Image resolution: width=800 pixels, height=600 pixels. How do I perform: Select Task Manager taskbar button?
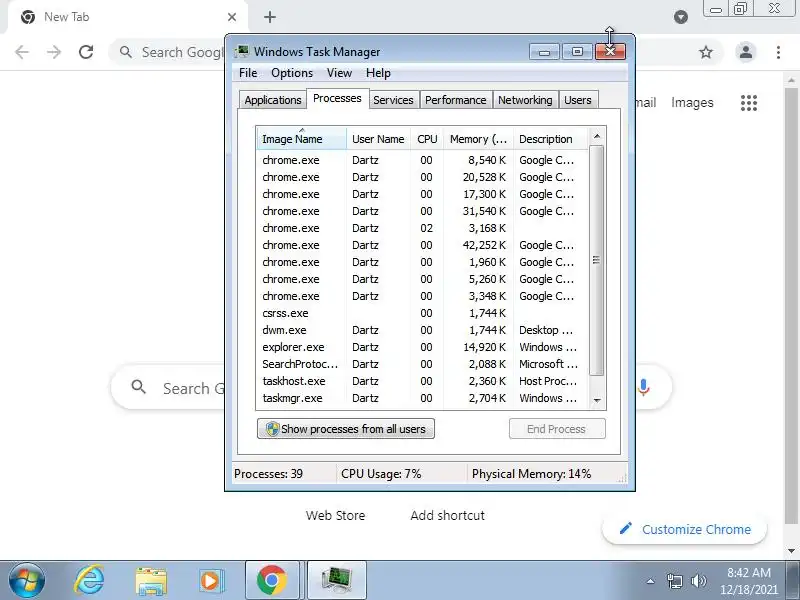(336, 580)
